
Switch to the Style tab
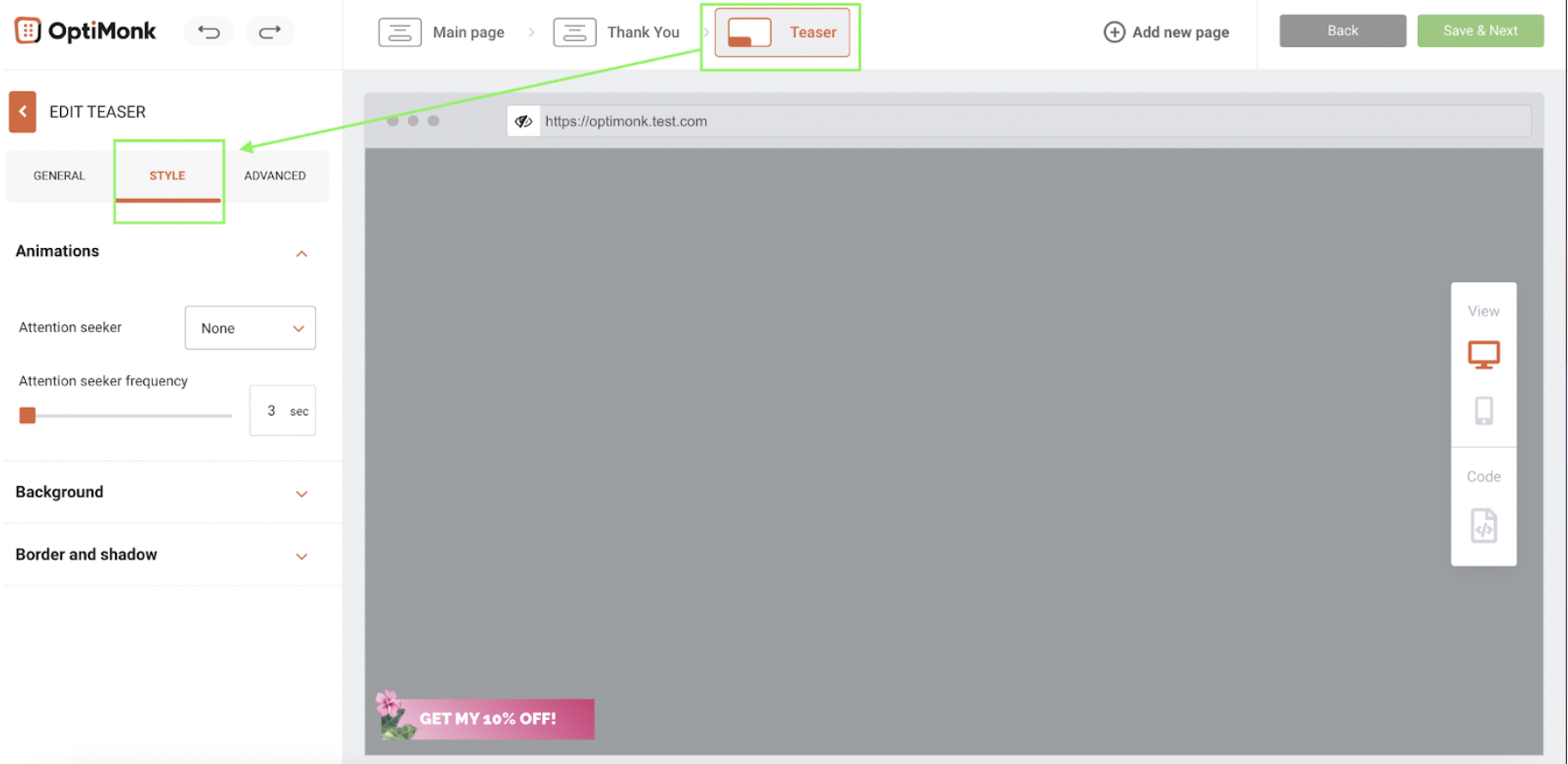click(x=167, y=175)
